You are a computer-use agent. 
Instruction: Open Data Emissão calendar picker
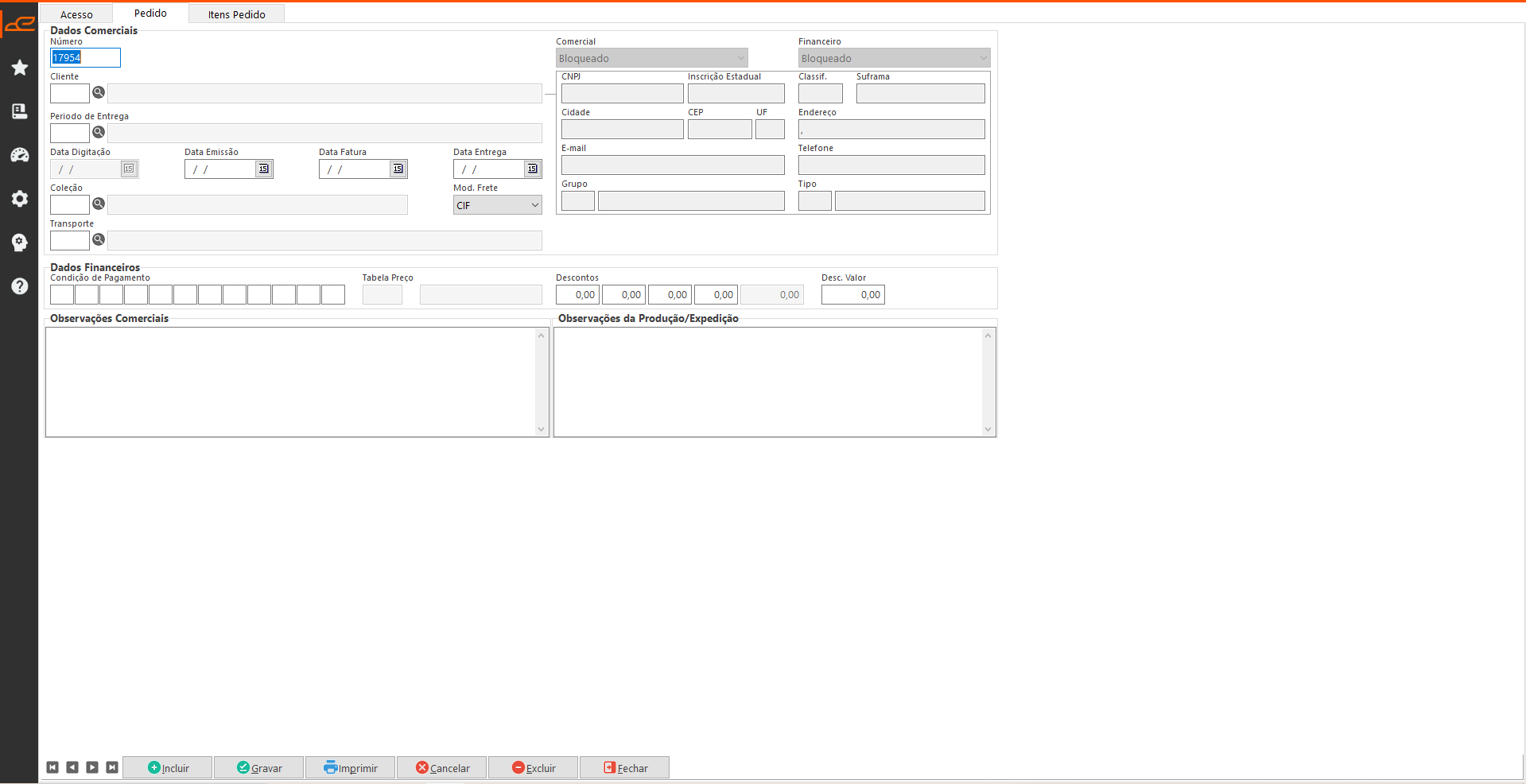[x=264, y=169]
